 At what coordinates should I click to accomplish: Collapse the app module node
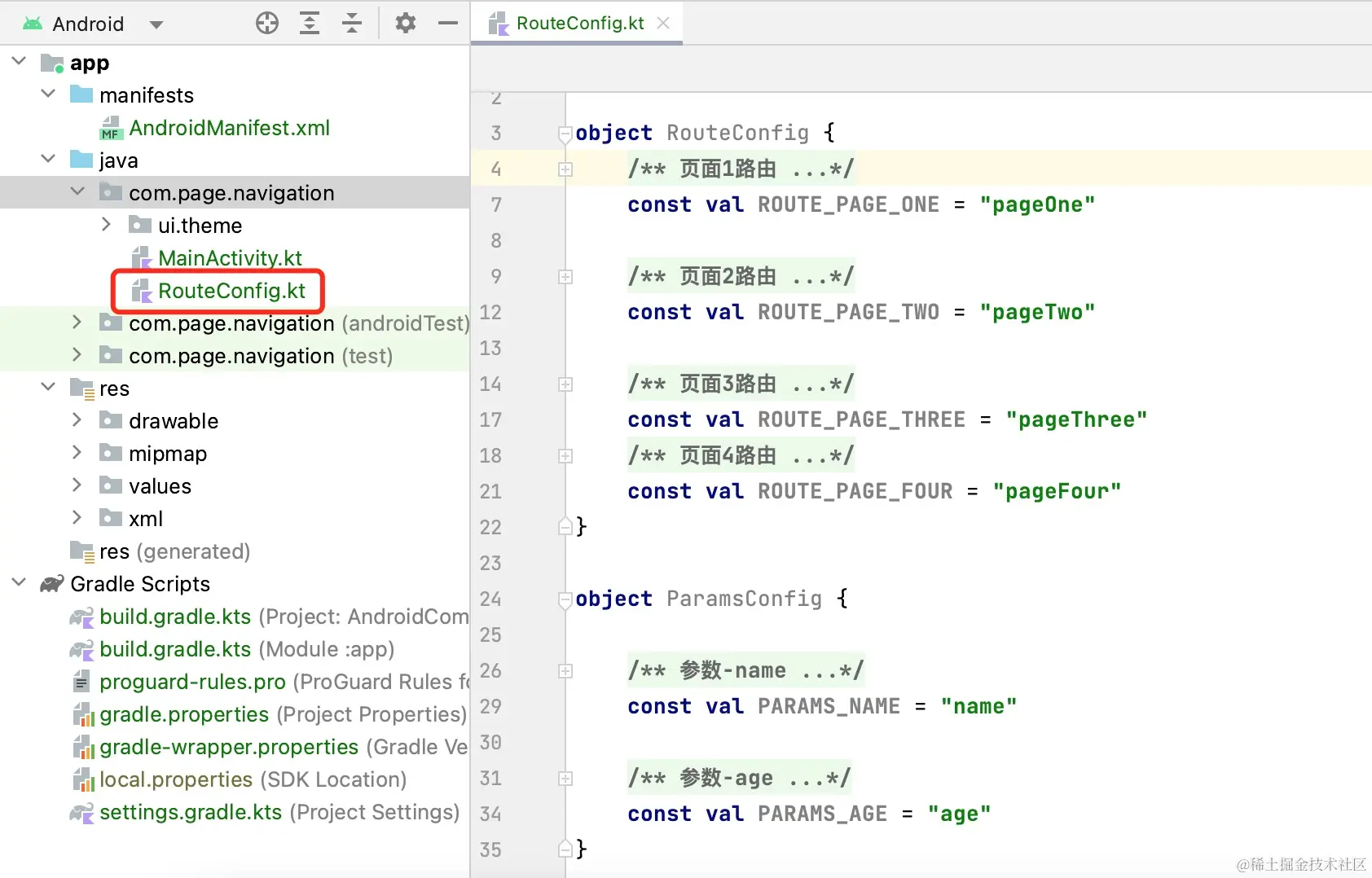click(20, 62)
